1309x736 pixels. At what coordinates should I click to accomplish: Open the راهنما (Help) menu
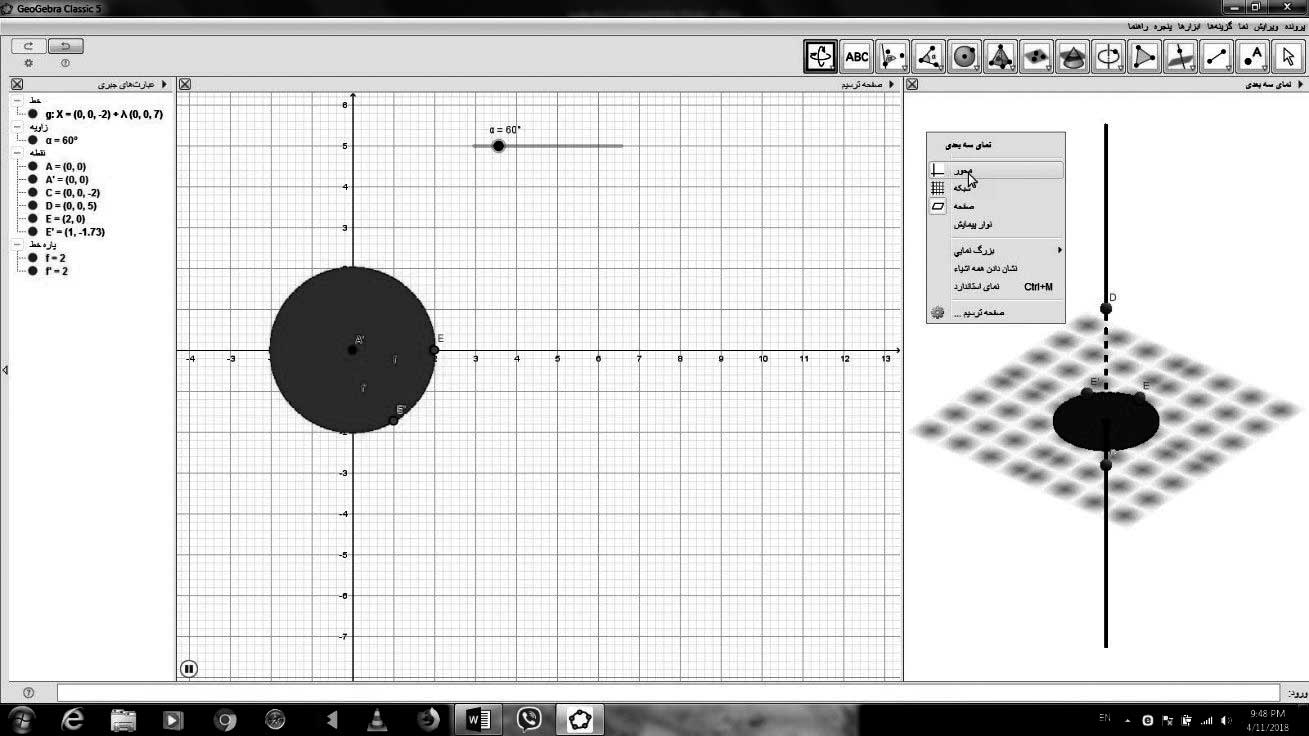1138,26
